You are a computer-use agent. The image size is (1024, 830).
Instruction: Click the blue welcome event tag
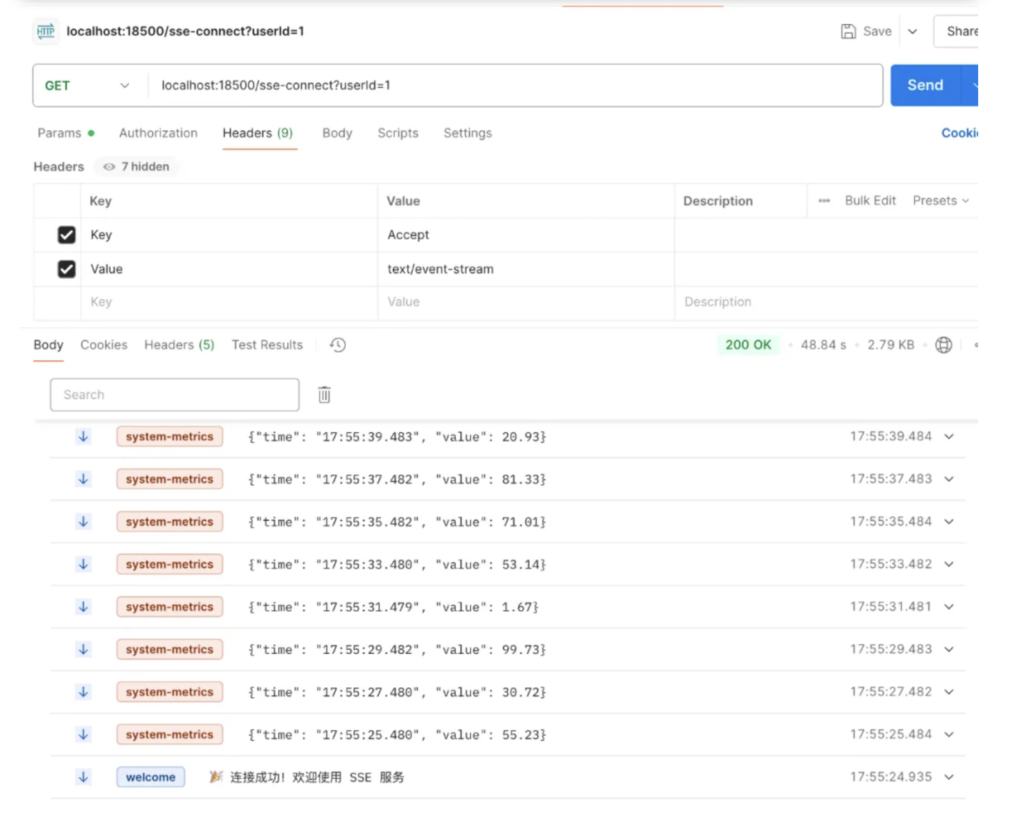[x=151, y=777]
